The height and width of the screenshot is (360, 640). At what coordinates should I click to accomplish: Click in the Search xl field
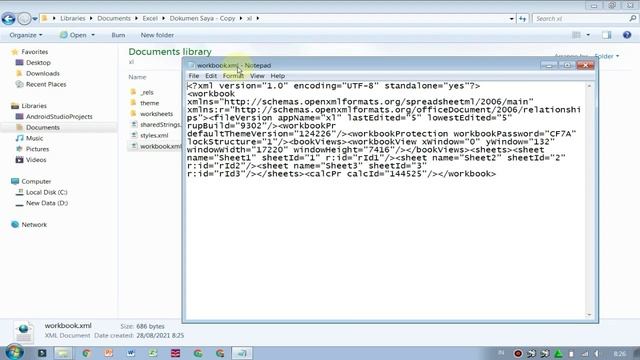point(580,19)
